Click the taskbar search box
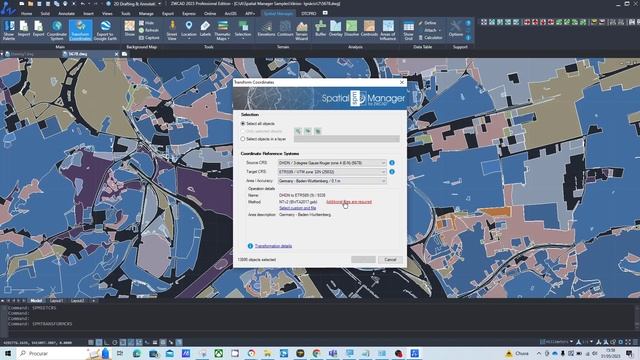Image resolution: width=640 pixels, height=360 pixels. point(57,353)
